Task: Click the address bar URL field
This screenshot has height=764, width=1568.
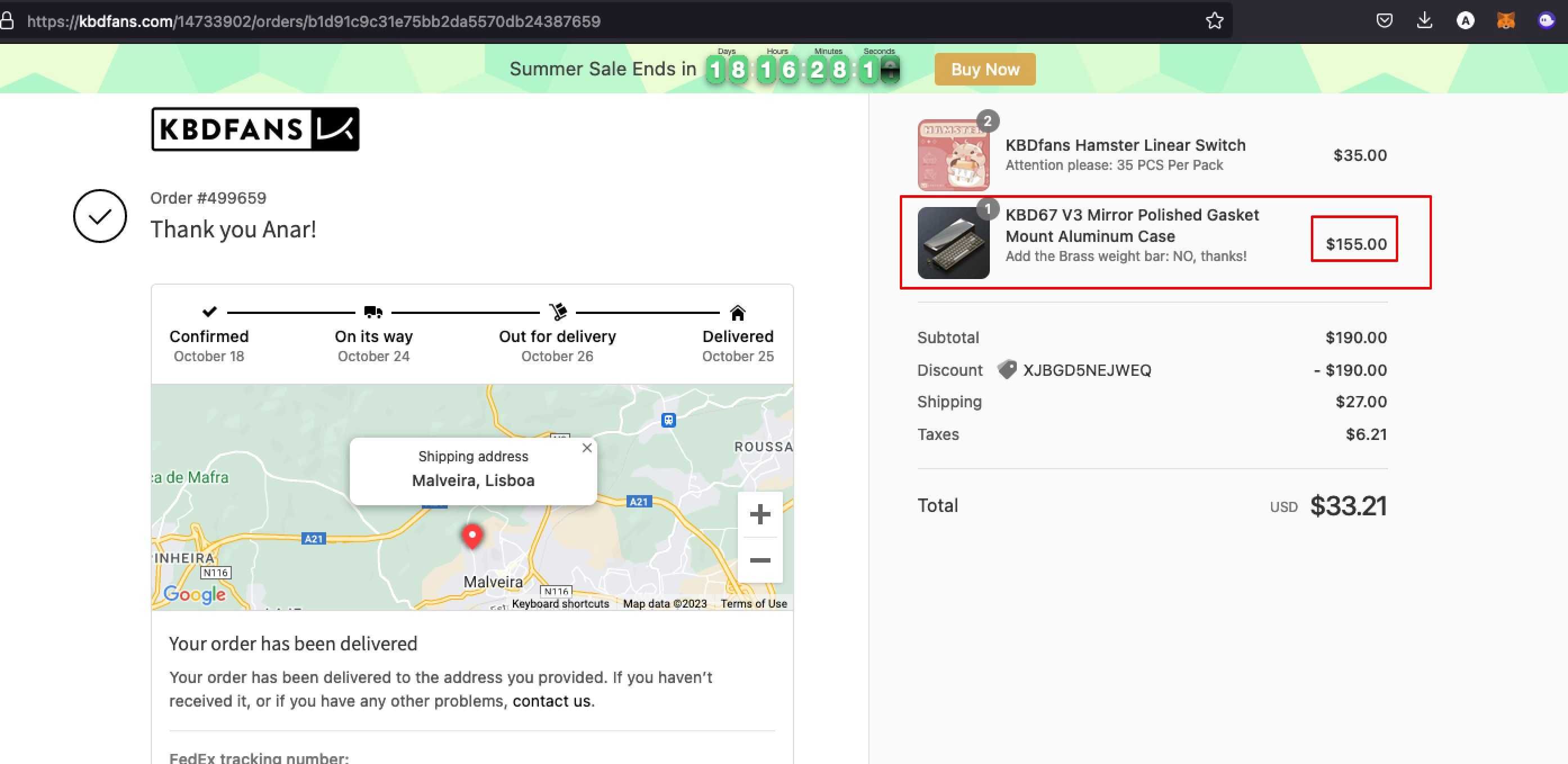Action: (x=609, y=21)
